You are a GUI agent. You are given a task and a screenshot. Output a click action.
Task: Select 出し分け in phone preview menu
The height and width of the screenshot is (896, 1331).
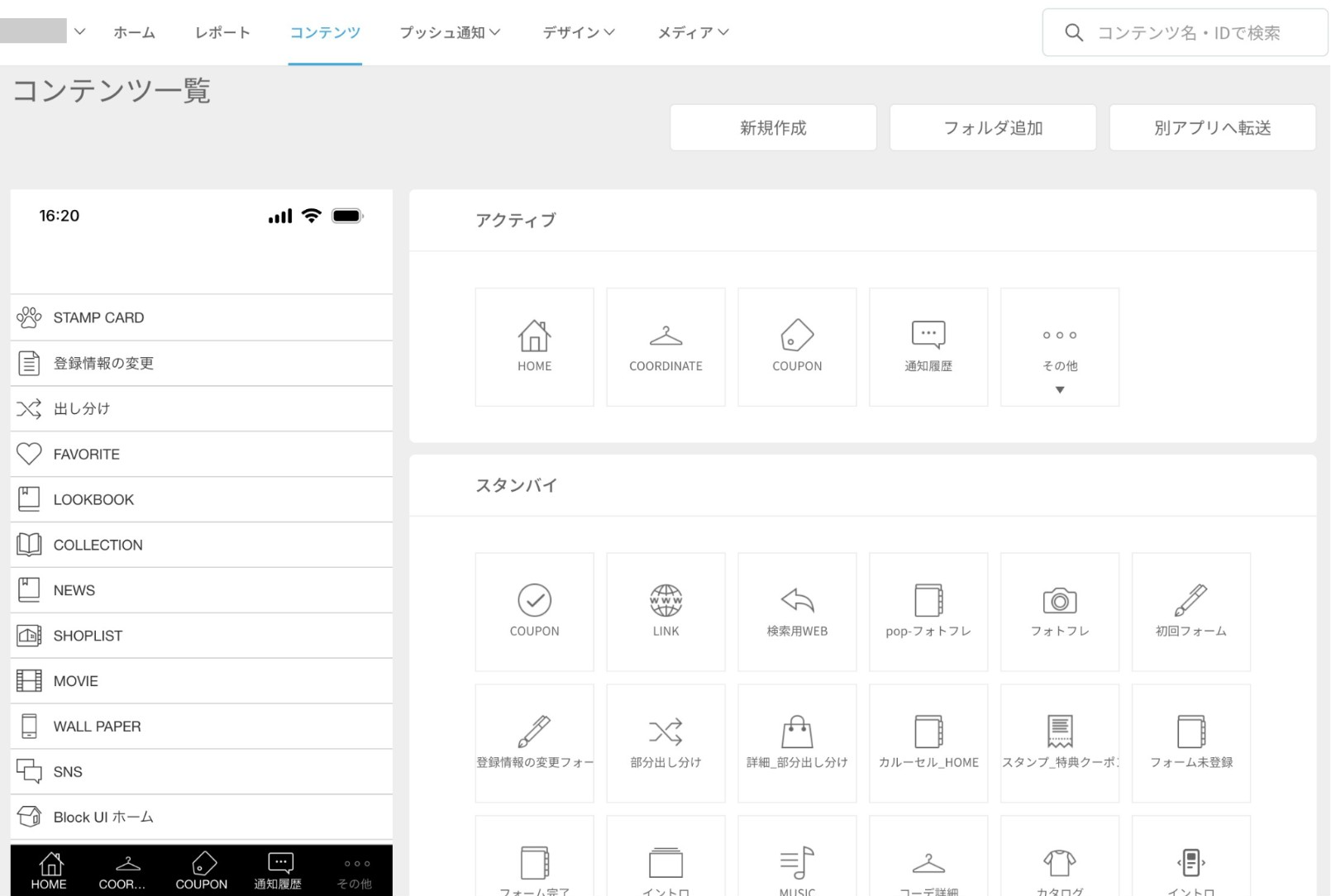click(x=202, y=408)
